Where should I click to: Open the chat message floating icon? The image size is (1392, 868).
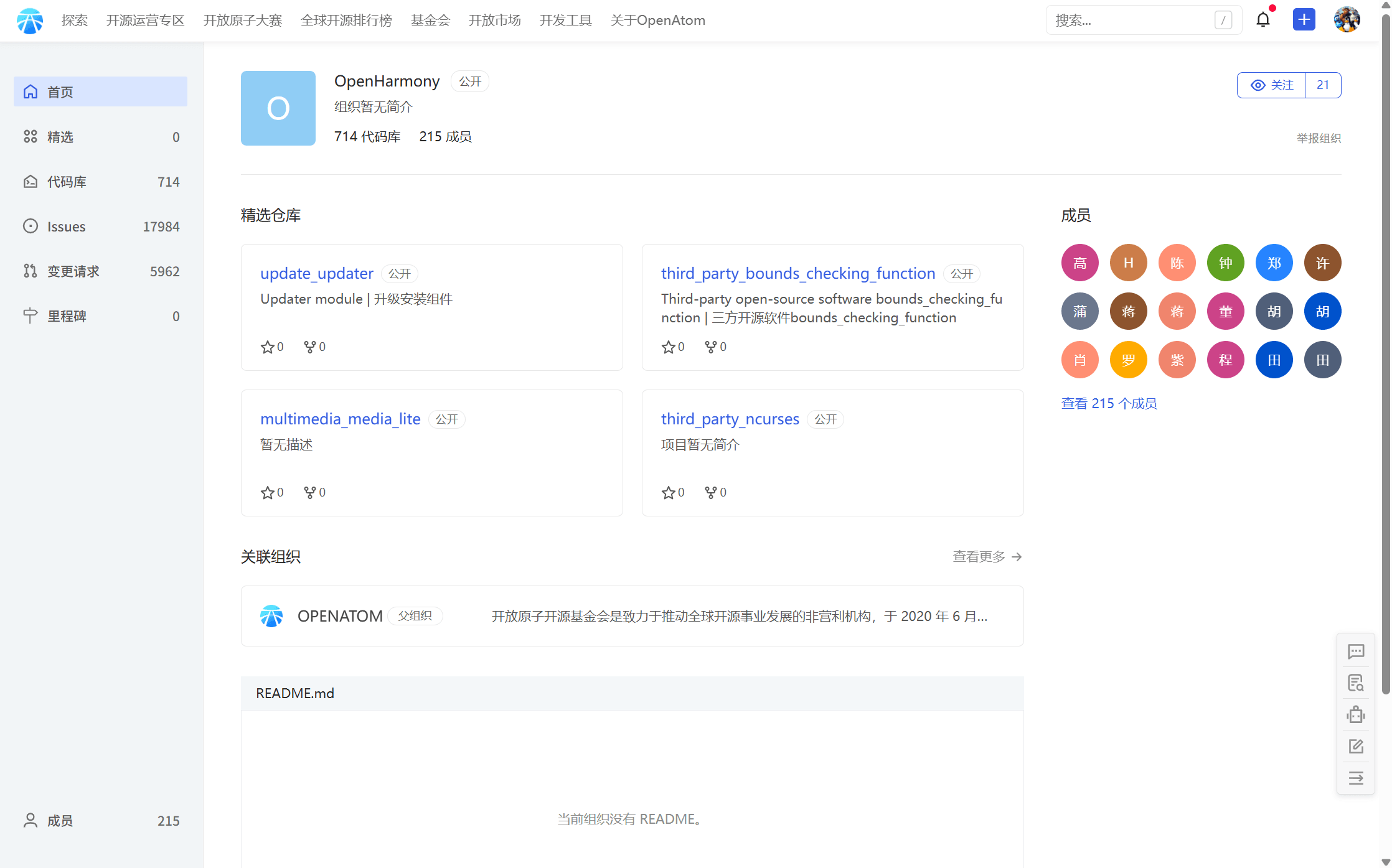click(x=1356, y=651)
